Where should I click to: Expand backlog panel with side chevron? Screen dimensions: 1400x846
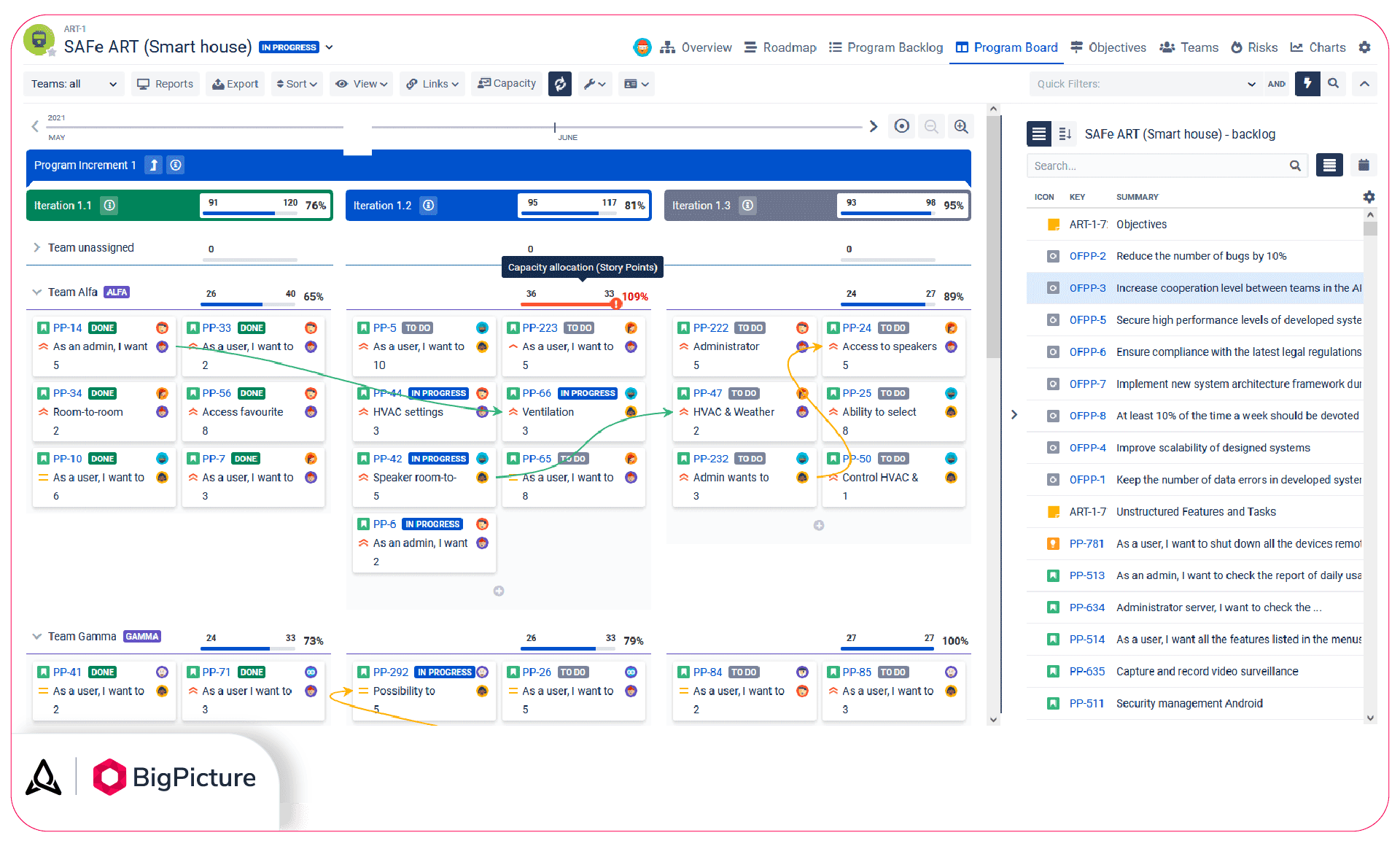pyautogui.click(x=1014, y=415)
